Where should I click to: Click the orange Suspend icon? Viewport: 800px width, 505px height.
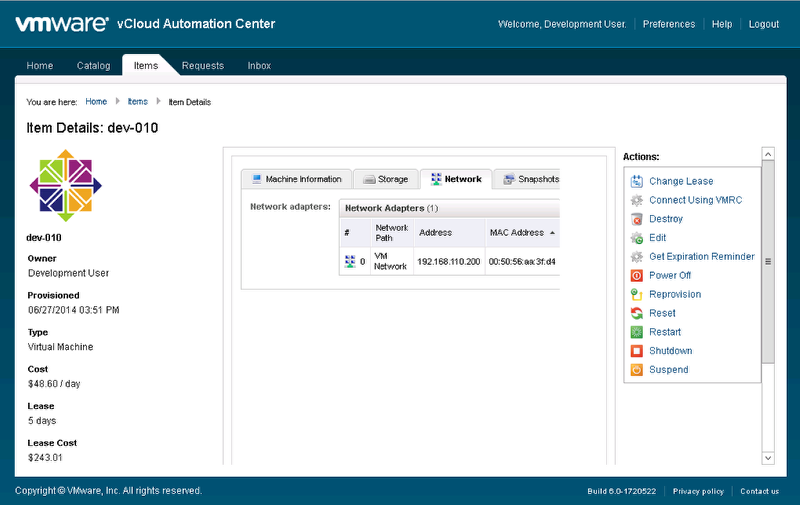[x=636, y=370]
